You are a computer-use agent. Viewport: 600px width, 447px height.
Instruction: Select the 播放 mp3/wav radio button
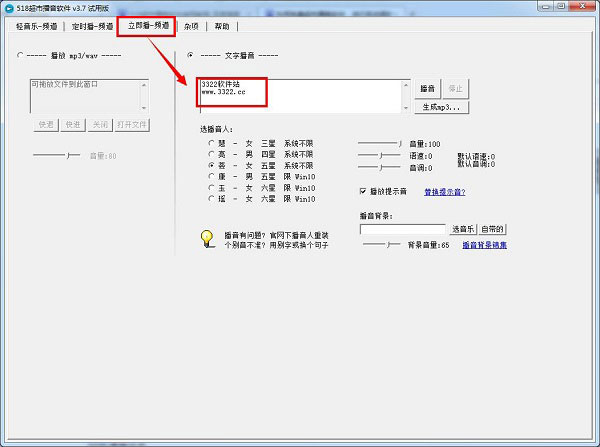pos(22,55)
